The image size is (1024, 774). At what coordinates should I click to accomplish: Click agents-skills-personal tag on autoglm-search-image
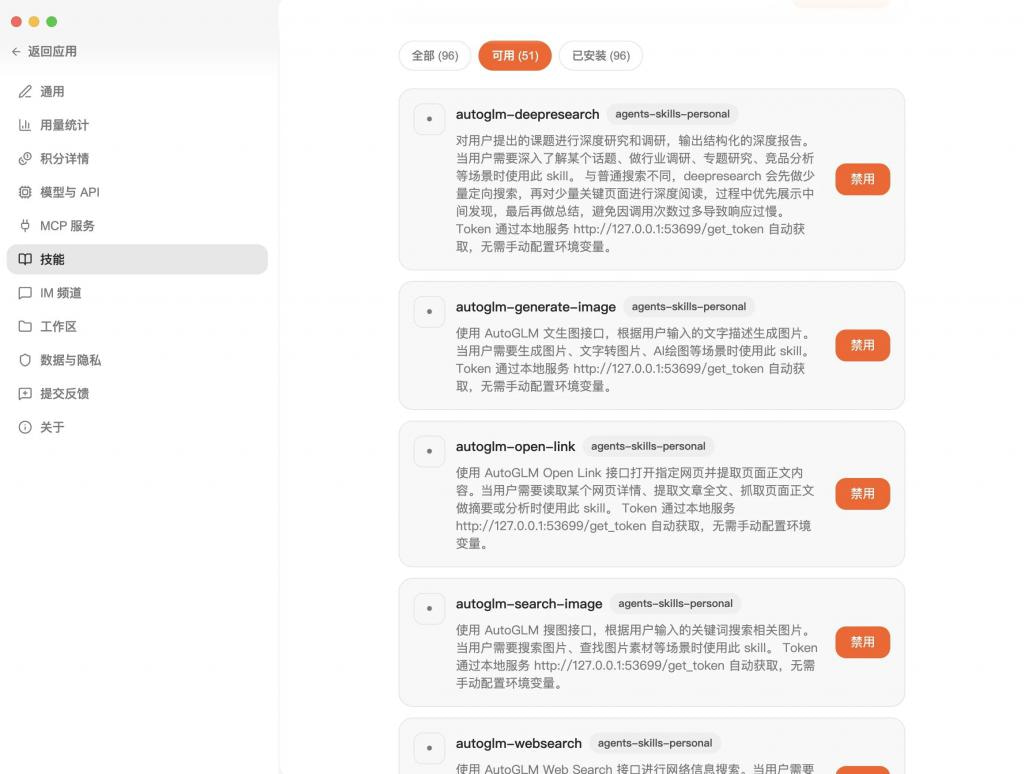pyautogui.click(x=675, y=604)
